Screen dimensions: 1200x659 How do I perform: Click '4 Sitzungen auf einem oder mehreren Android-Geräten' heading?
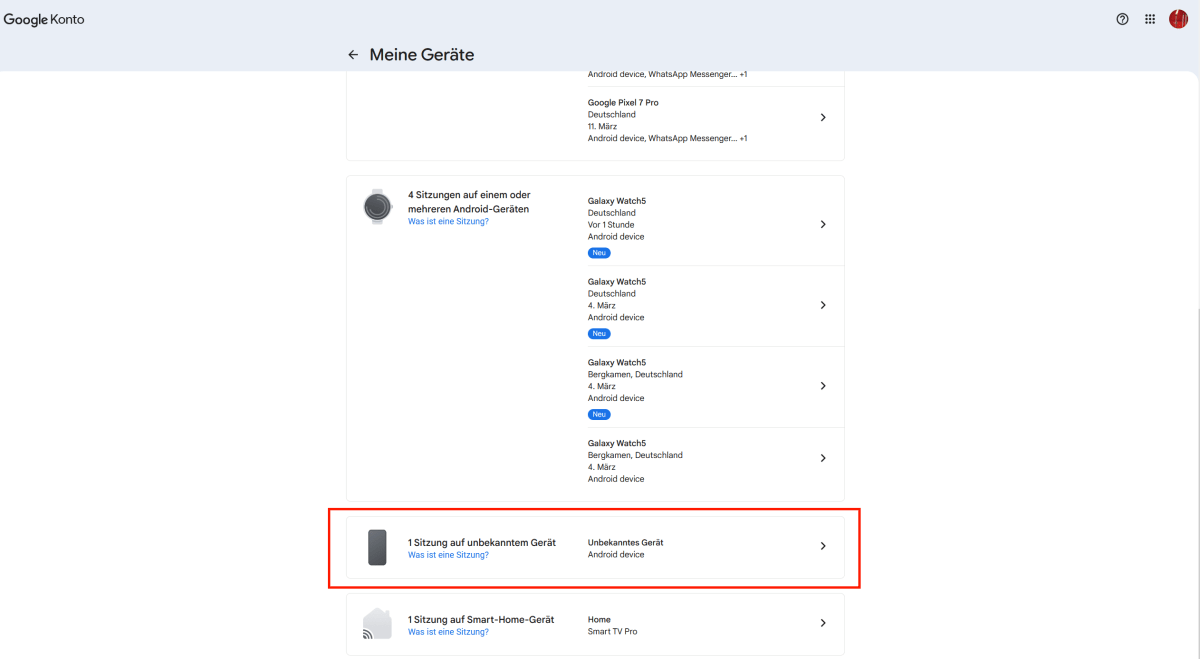point(469,201)
